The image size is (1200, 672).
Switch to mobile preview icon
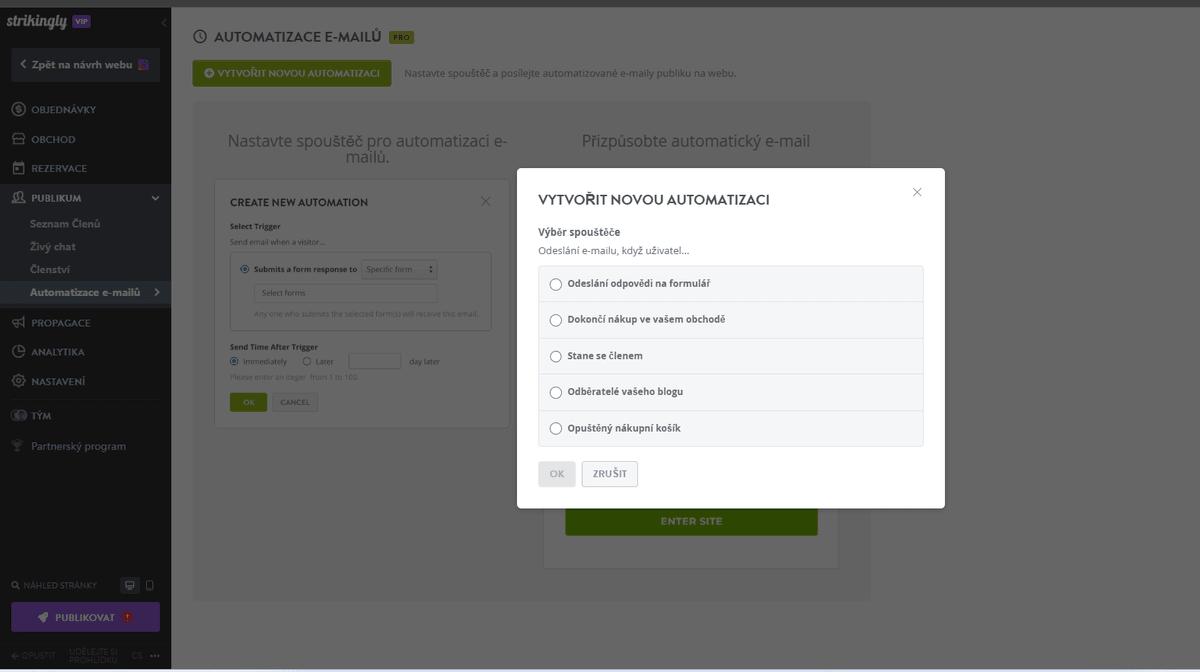pos(150,585)
